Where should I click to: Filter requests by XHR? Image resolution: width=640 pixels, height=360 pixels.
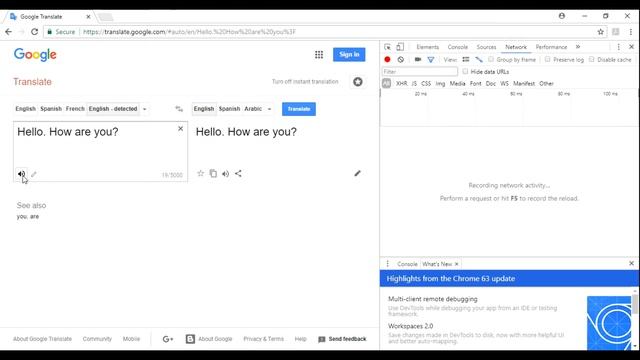(402, 83)
